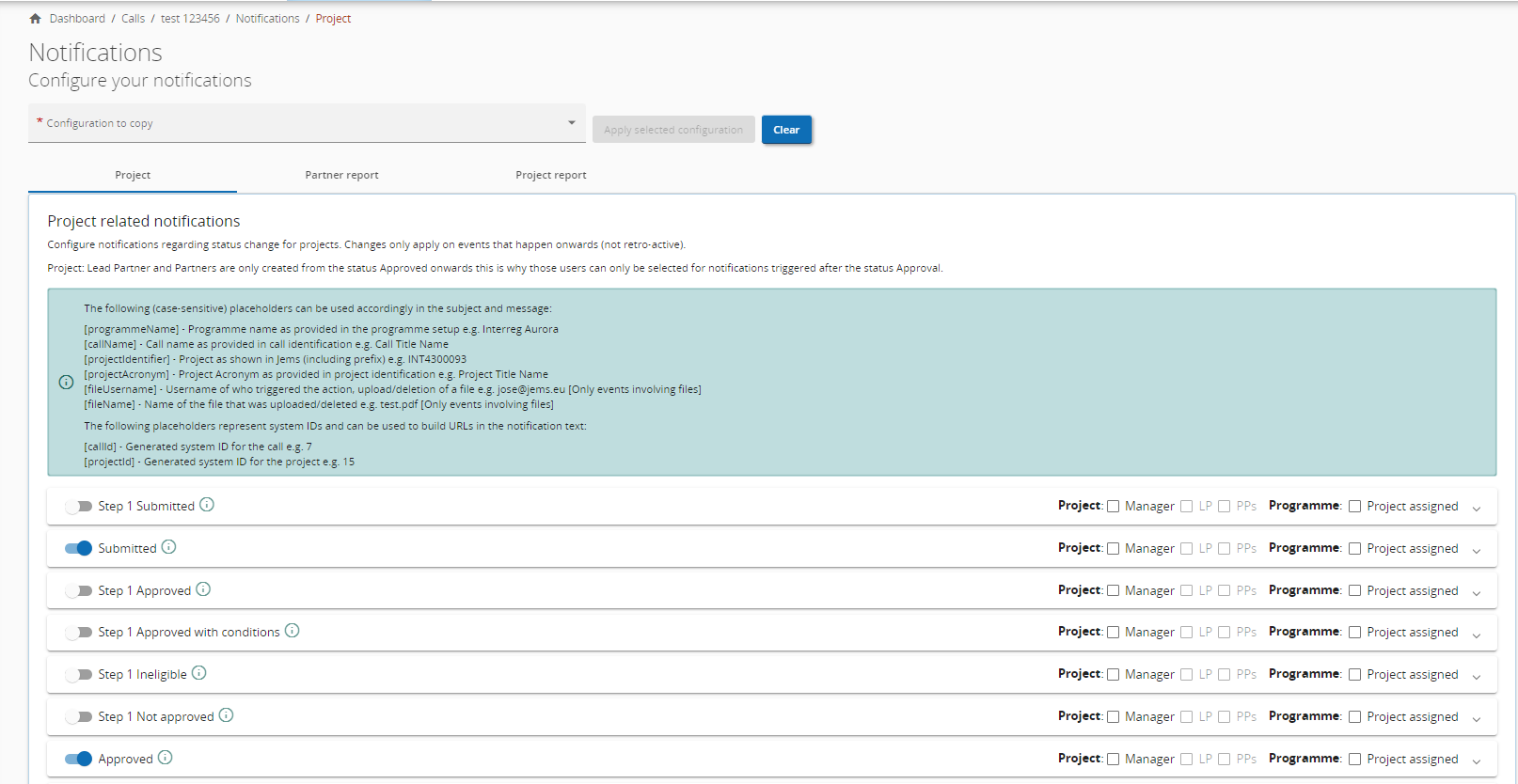Click info icon next to Approved row
The image size is (1518, 784).
click(166, 758)
